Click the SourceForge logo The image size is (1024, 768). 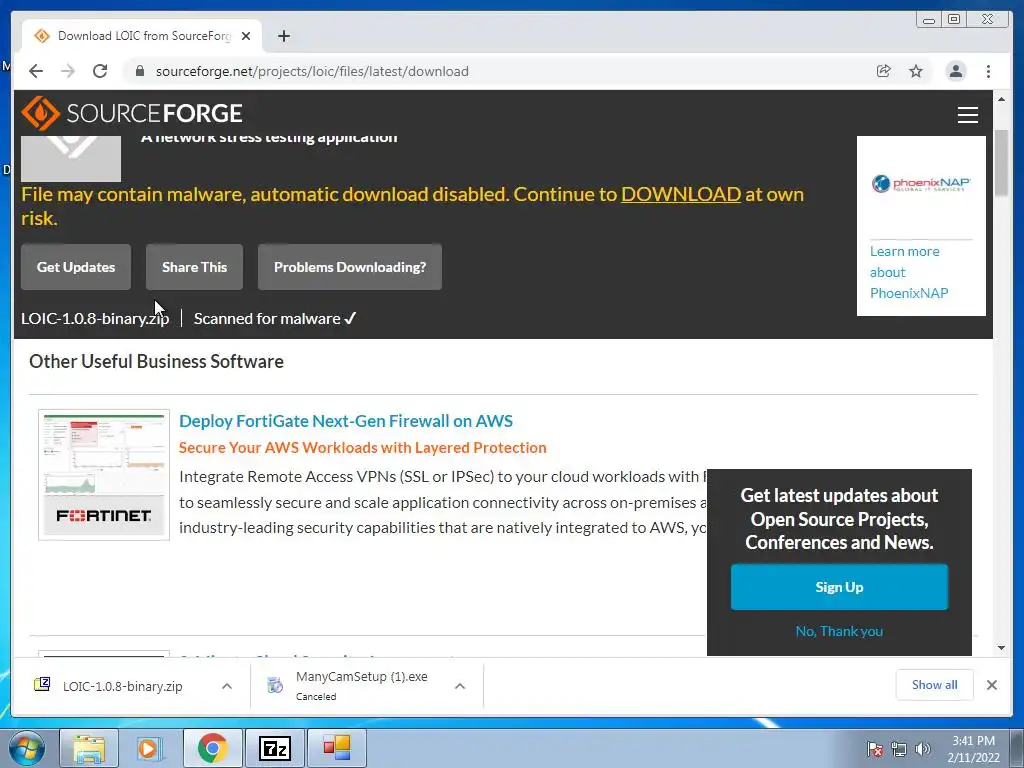click(132, 113)
